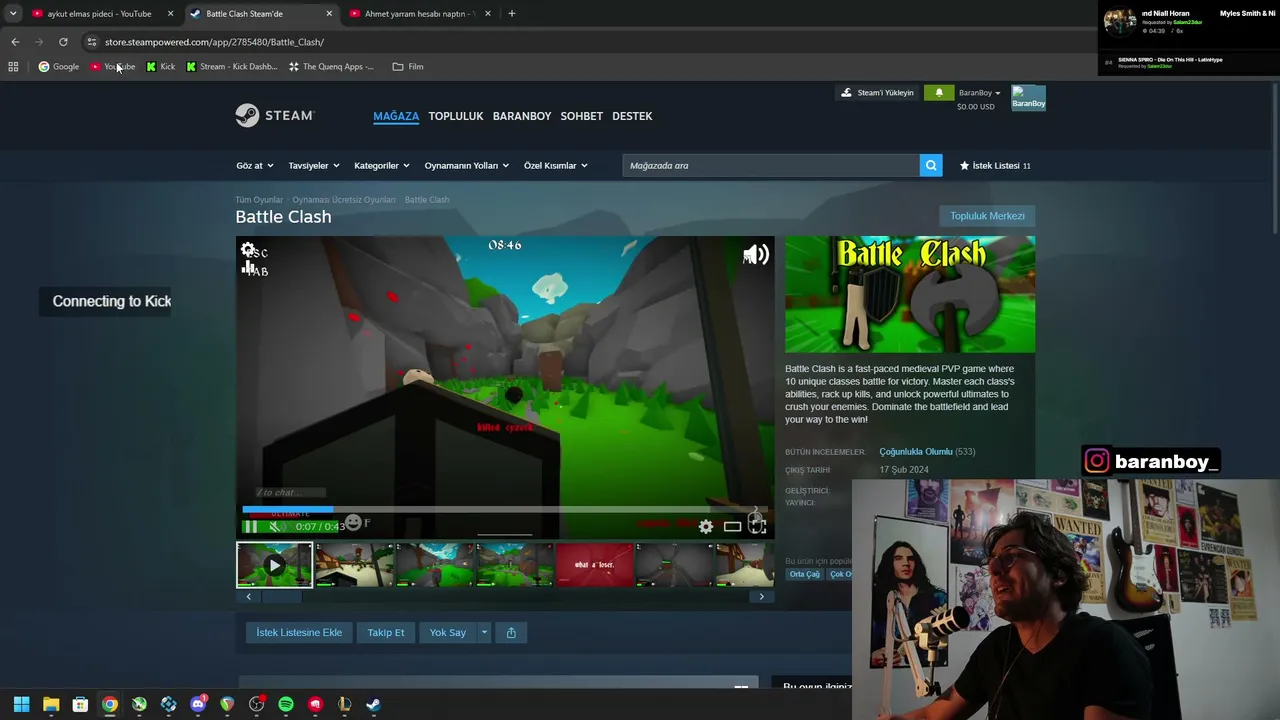Open the Kick bookmark
The height and width of the screenshot is (720, 1280).
tap(160, 67)
